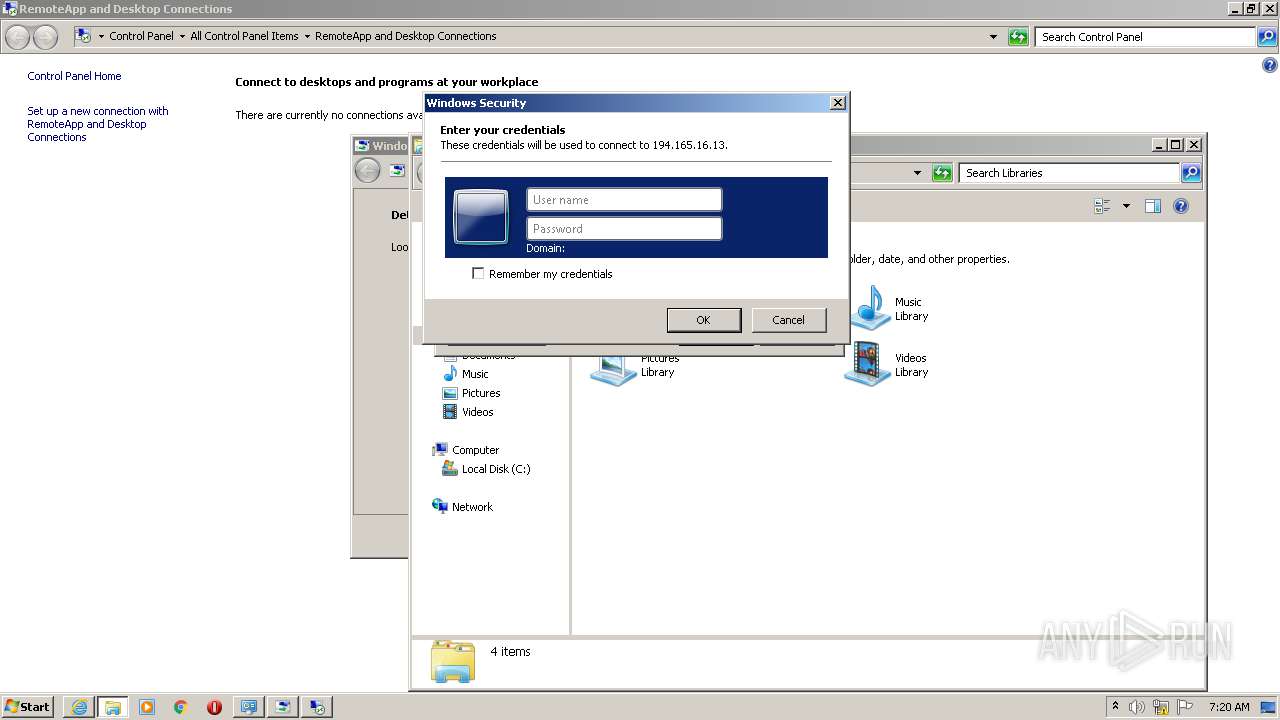
Task: Open the Opera browser taskbar icon
Action: [214, 707]
